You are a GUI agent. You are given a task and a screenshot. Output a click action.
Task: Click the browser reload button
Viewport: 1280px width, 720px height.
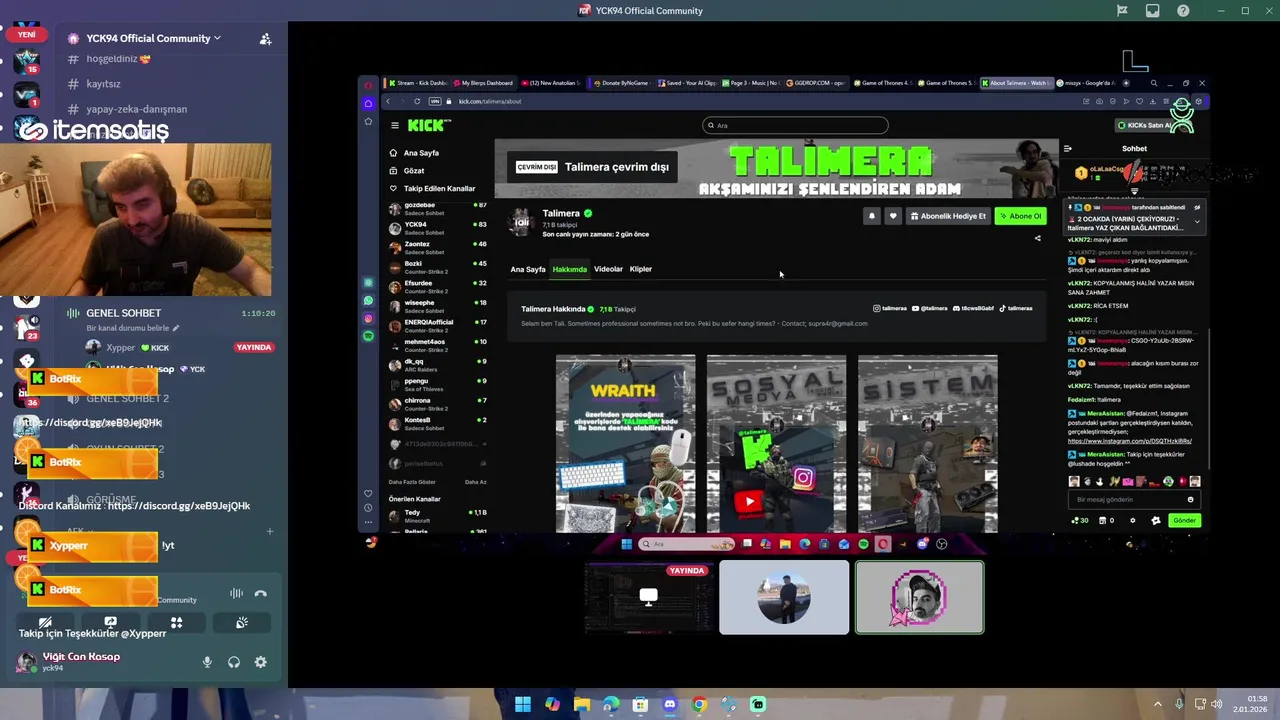(417, 101)
